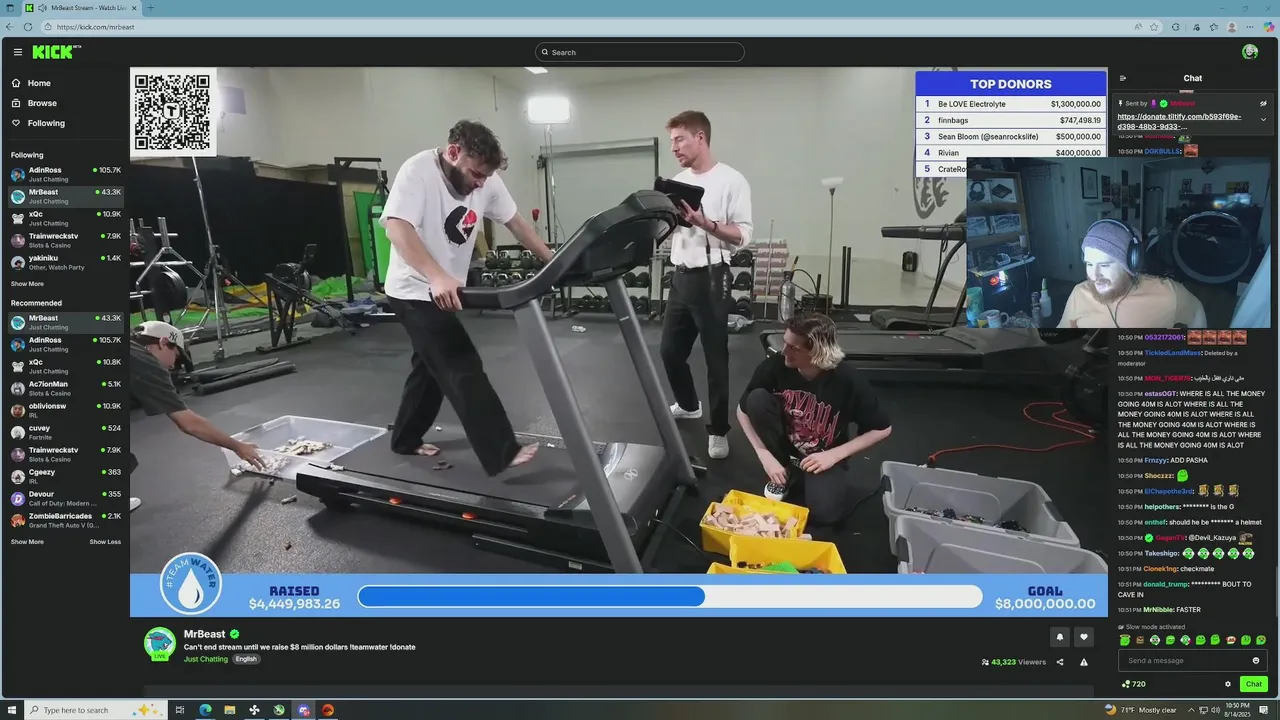
Task: Click the first quick emote in the chat row
Action: (x=1125, y=640)
